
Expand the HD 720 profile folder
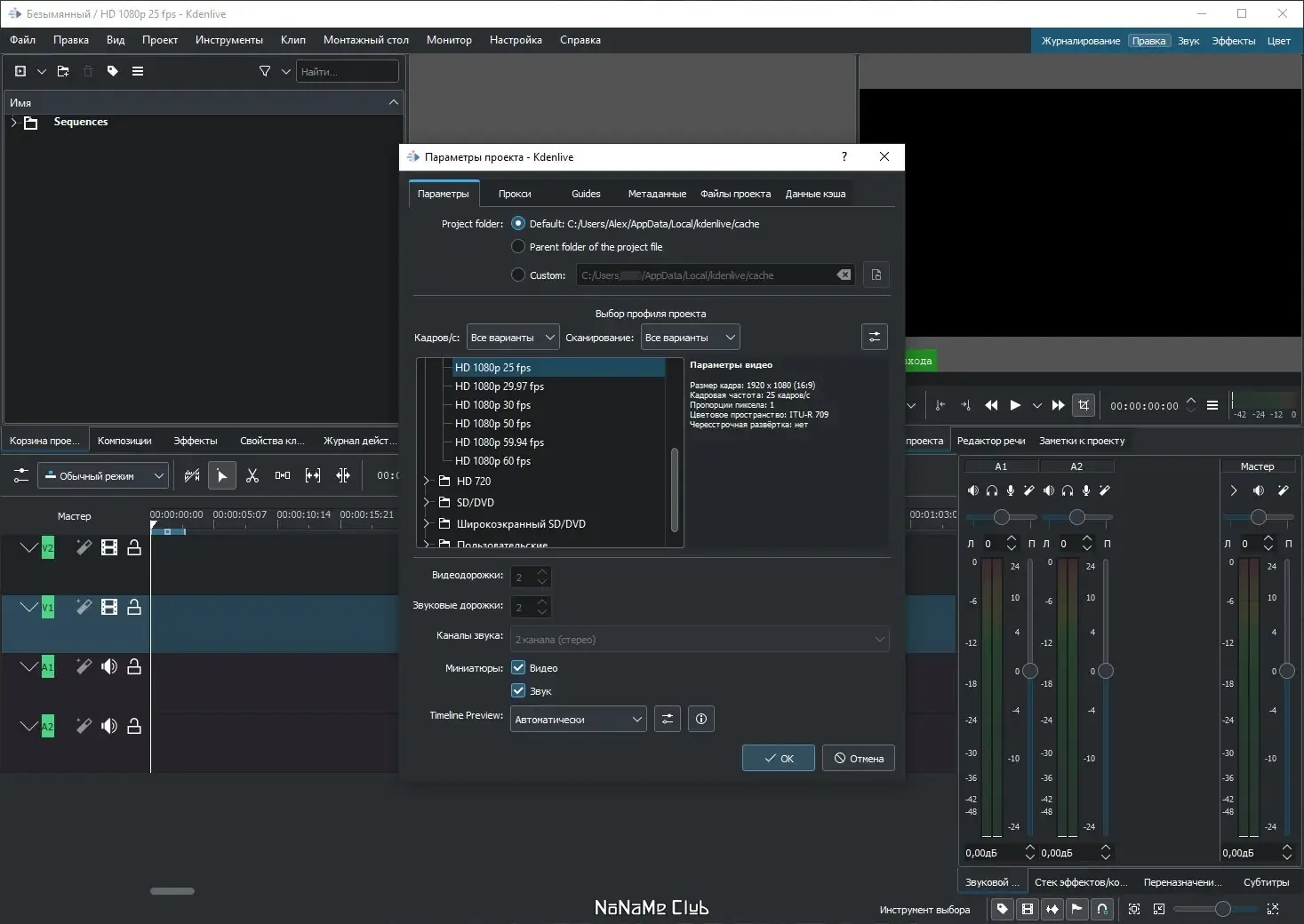point(427,482)
